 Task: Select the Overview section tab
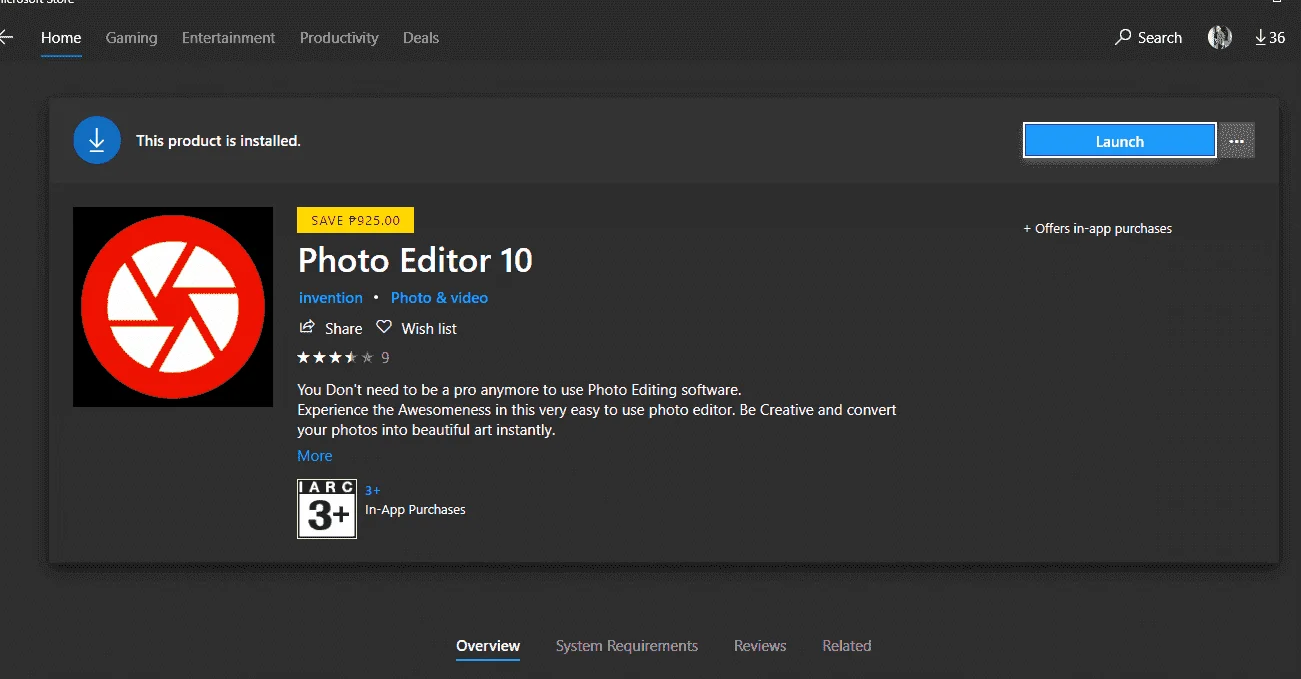(488, 646)
